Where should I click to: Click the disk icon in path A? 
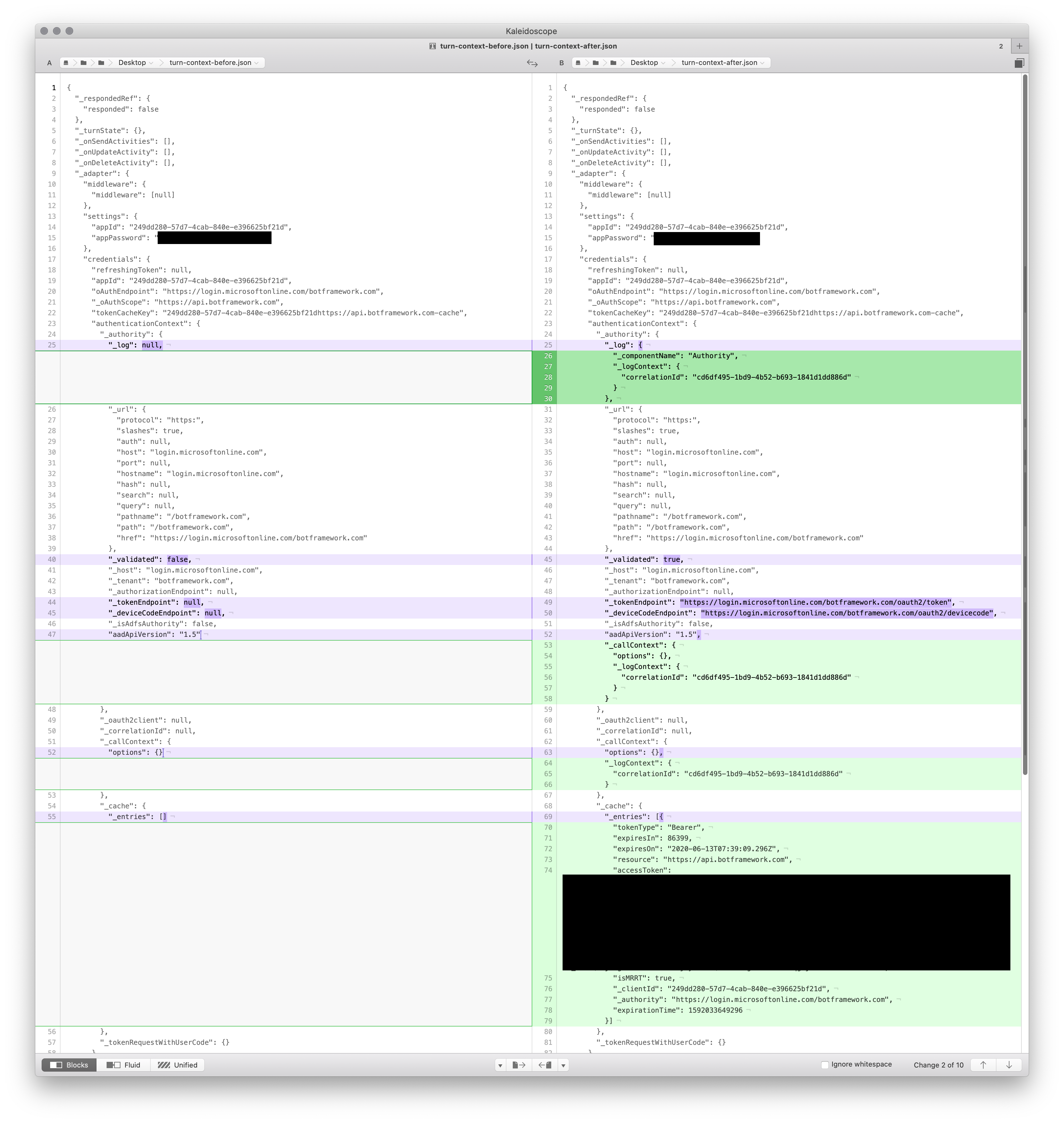[66, 63]
